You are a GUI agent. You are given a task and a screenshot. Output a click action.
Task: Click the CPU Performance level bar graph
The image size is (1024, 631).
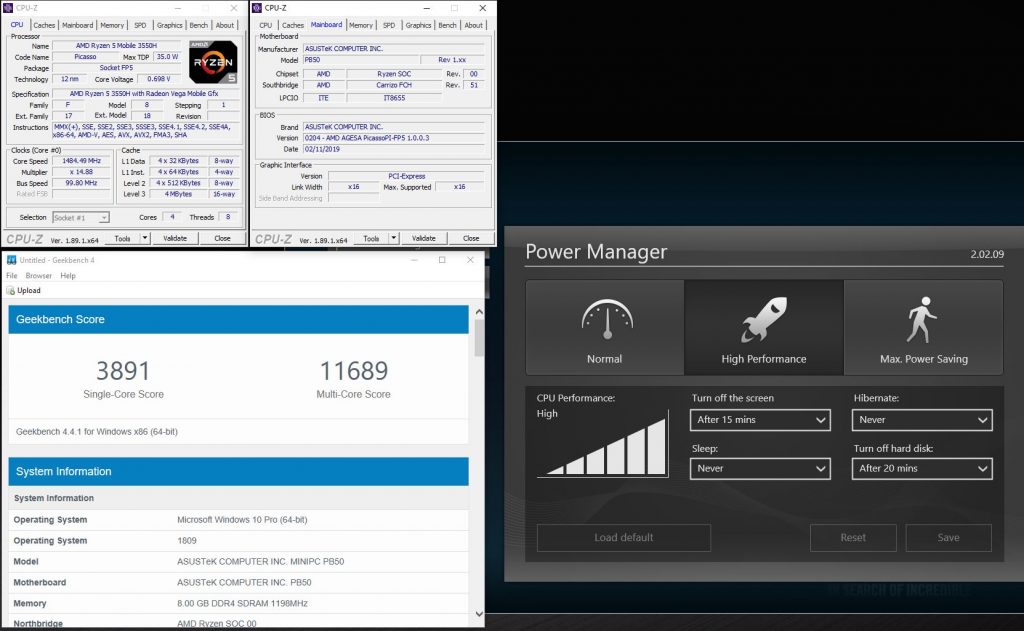coord(605,447)
